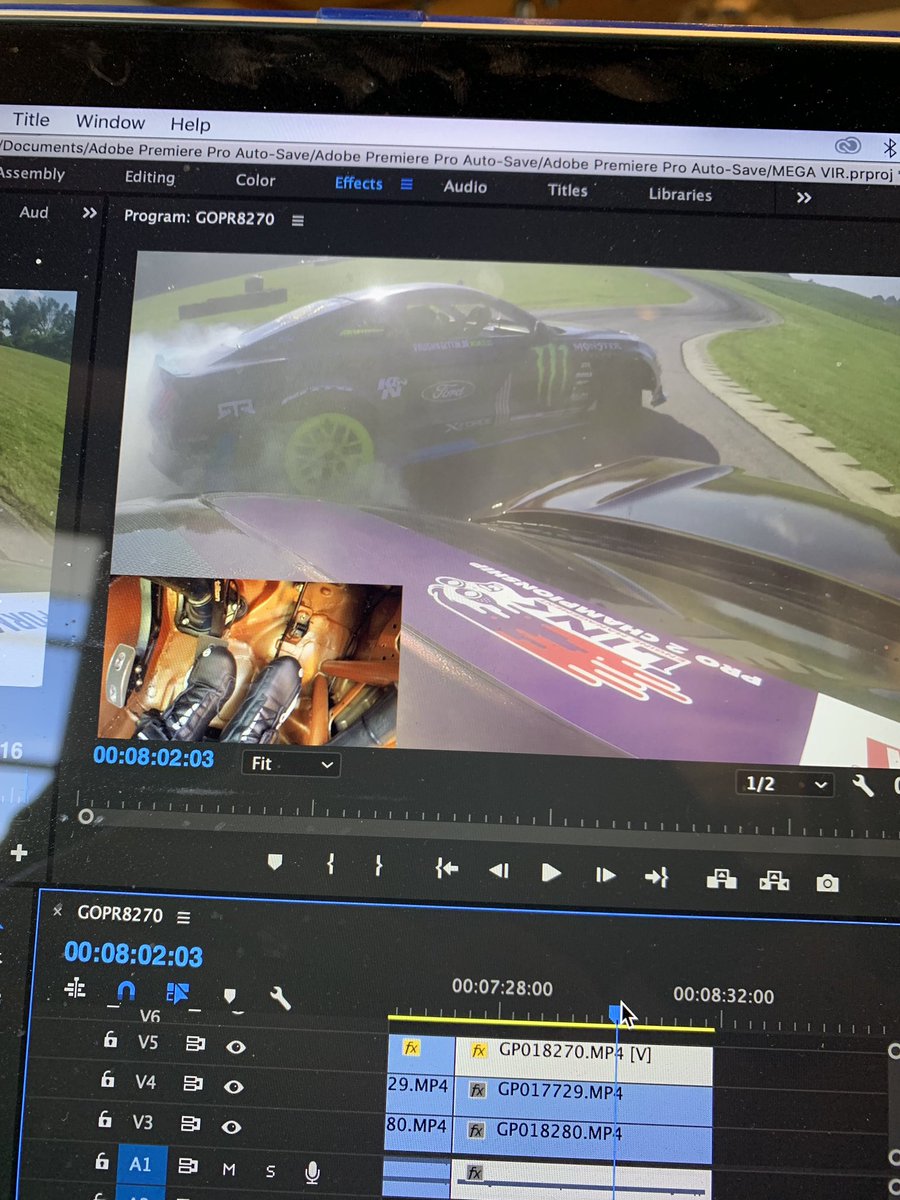Image resolution: width=900 pixels, height=1200 pixels.
Task: Click timeline playhead marker
Action: pos(616,1013)
